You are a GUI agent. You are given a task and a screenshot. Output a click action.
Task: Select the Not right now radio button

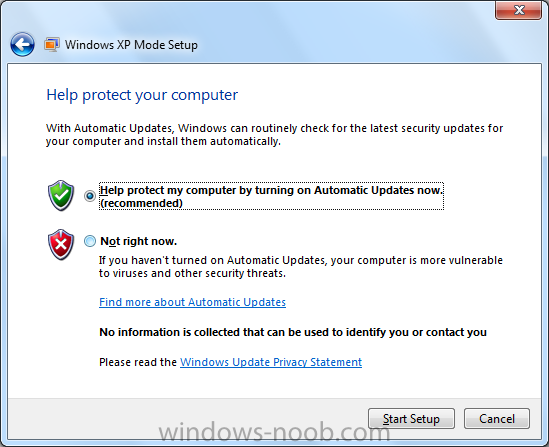(90, 241)
